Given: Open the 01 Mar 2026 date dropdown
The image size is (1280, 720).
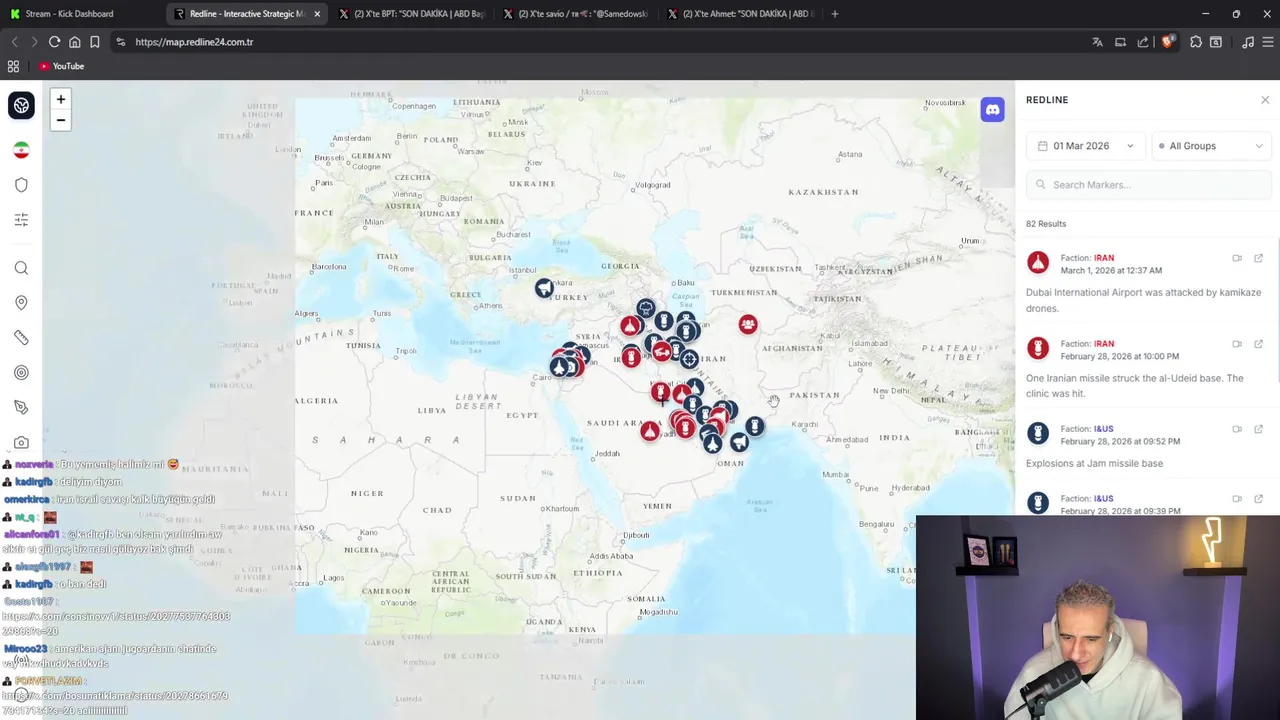Looking at the screenshot, I should tap(1086, 146).
